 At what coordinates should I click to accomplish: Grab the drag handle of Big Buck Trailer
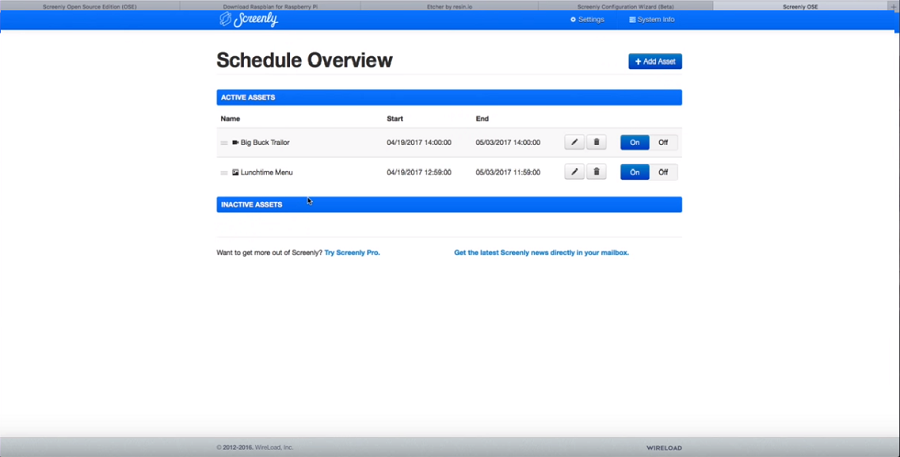pyautogui.click(x=224, y=143)
